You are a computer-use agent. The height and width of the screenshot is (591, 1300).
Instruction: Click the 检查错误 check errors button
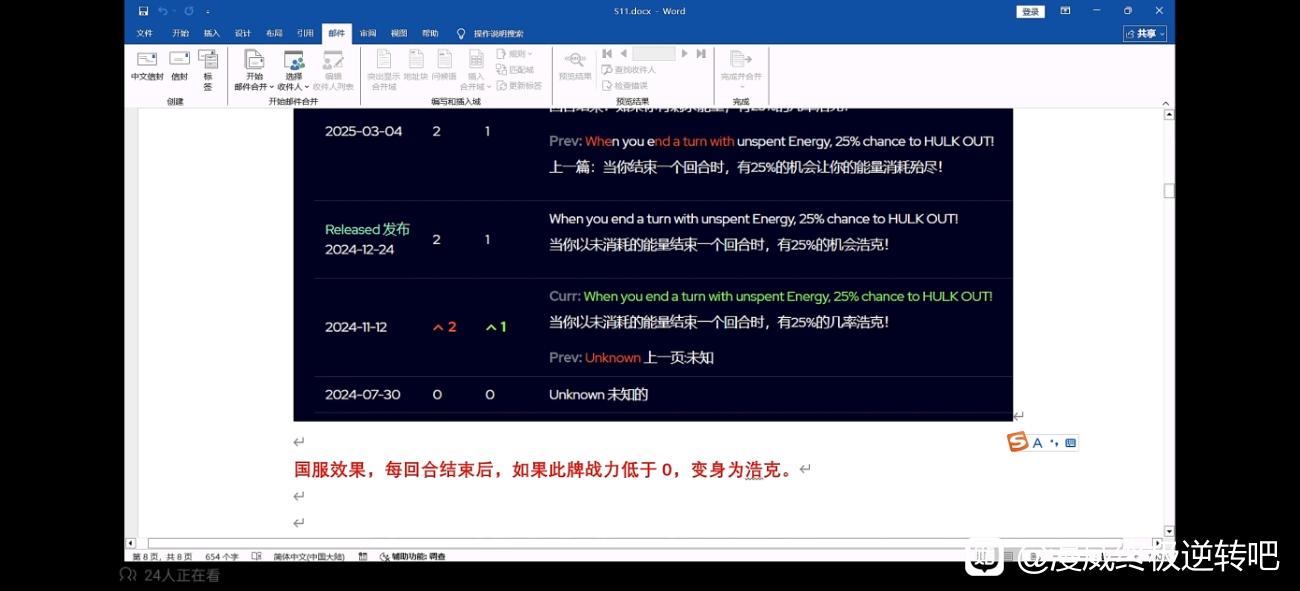(625, 86)
